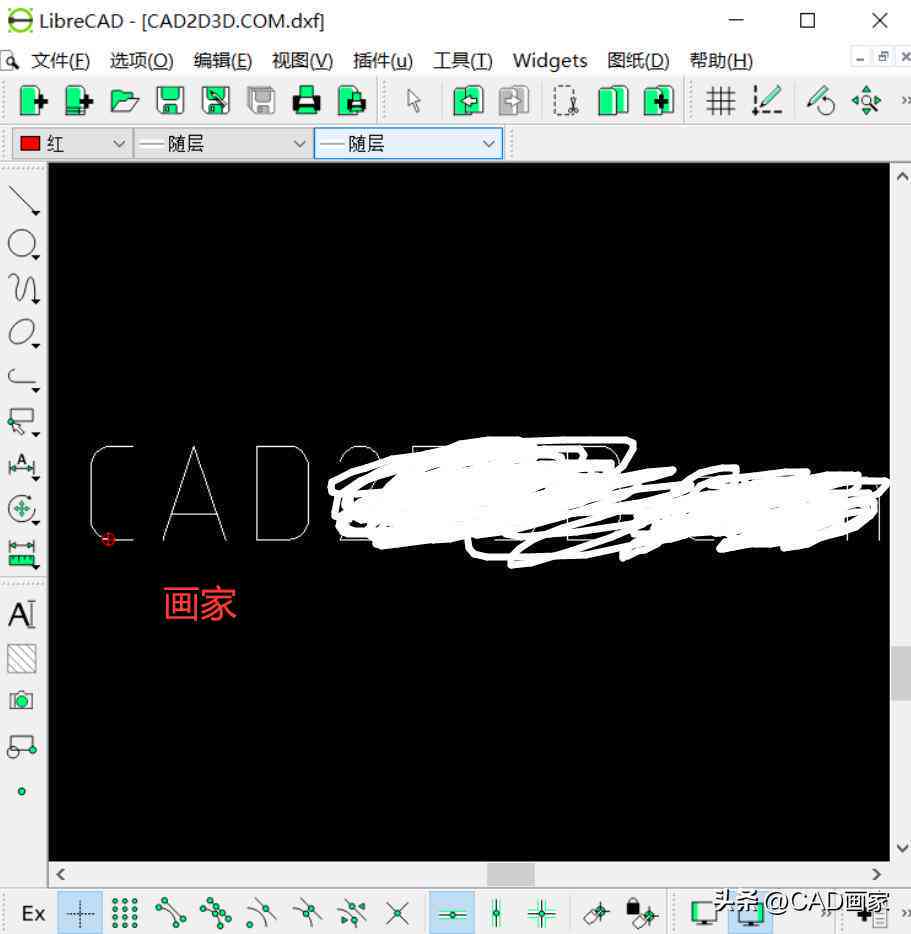Toggle restrict orthogonal

coord(542,913)
